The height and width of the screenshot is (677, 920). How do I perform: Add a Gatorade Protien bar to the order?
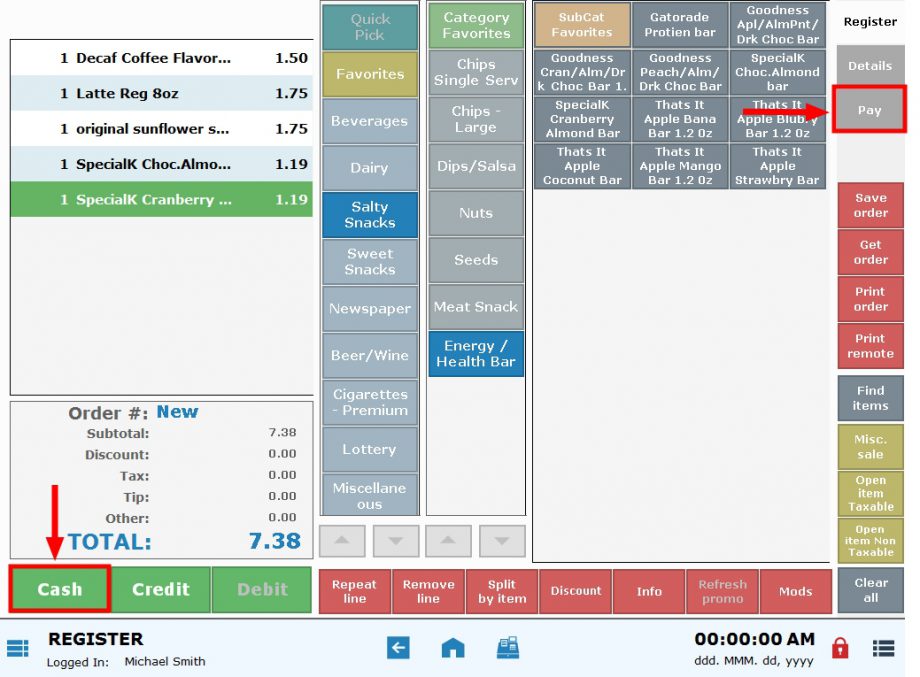(680, 25)
